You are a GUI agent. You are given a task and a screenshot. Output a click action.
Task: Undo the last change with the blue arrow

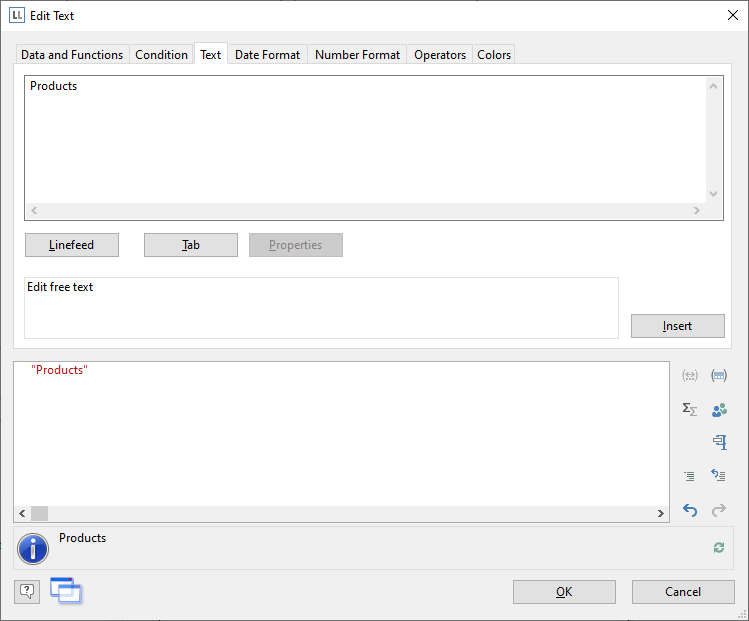click(689, 510)
